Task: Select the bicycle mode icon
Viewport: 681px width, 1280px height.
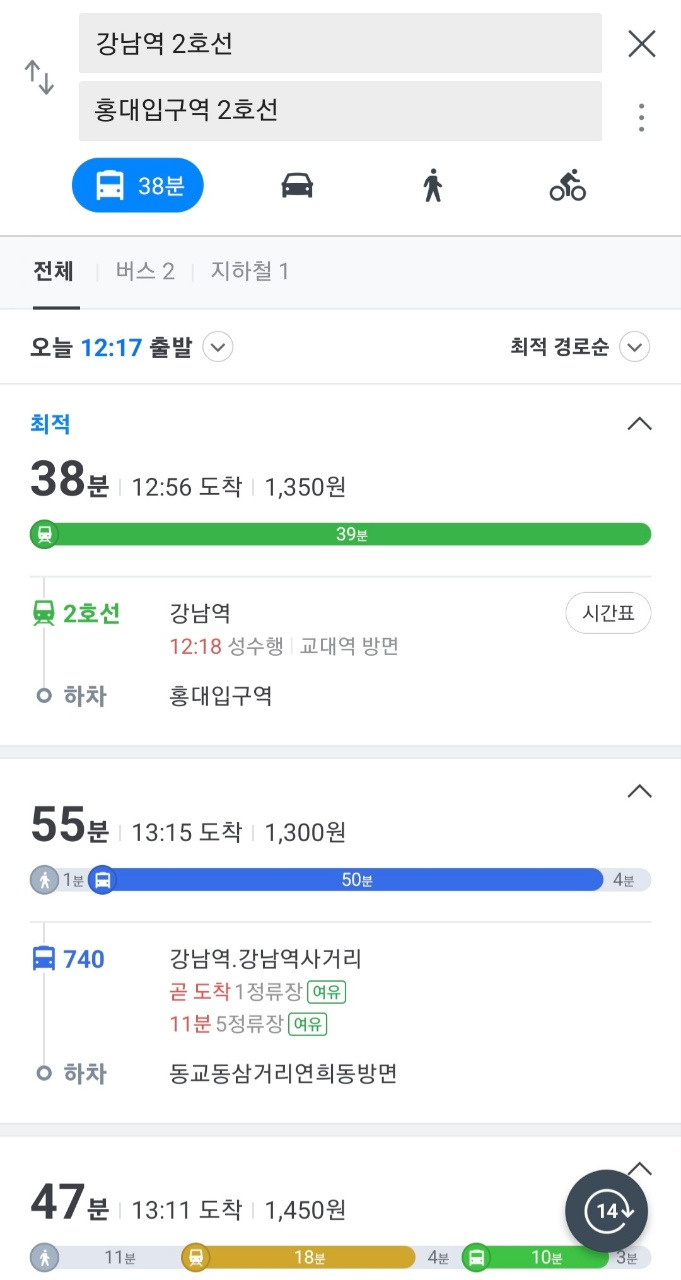Action: tap(568, 186)
